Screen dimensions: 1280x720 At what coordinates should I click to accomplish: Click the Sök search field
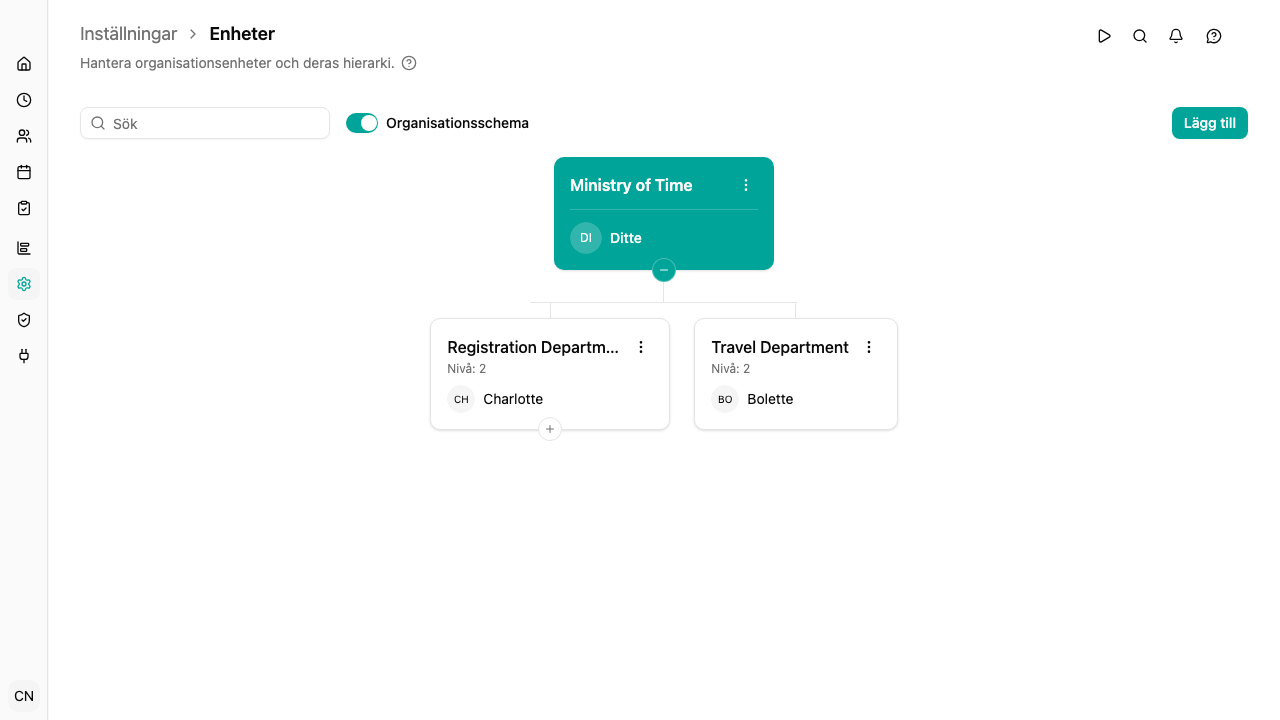[x=205, y=123]
